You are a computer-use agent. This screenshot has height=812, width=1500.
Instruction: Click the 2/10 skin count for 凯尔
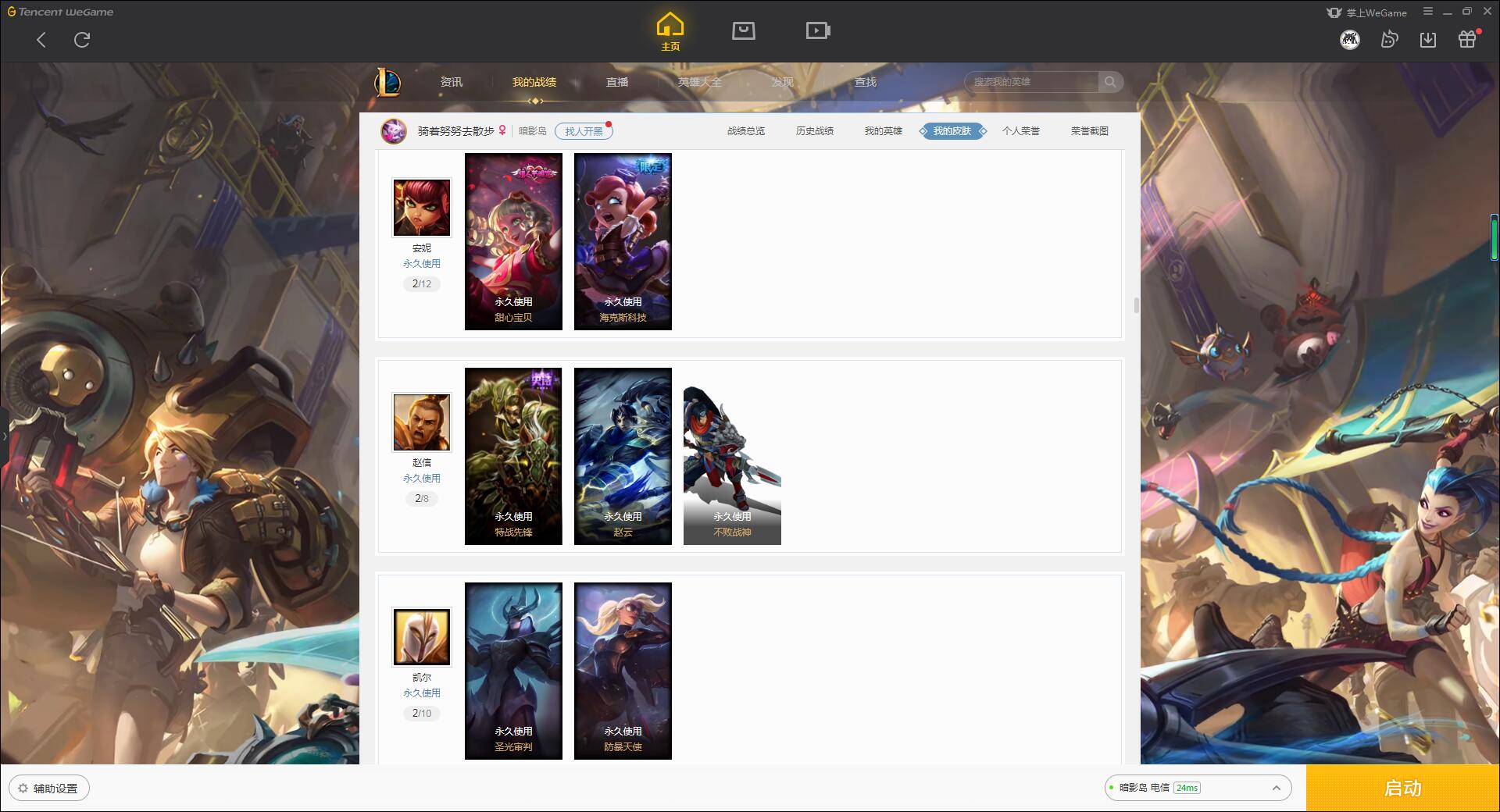coord(422,714)
